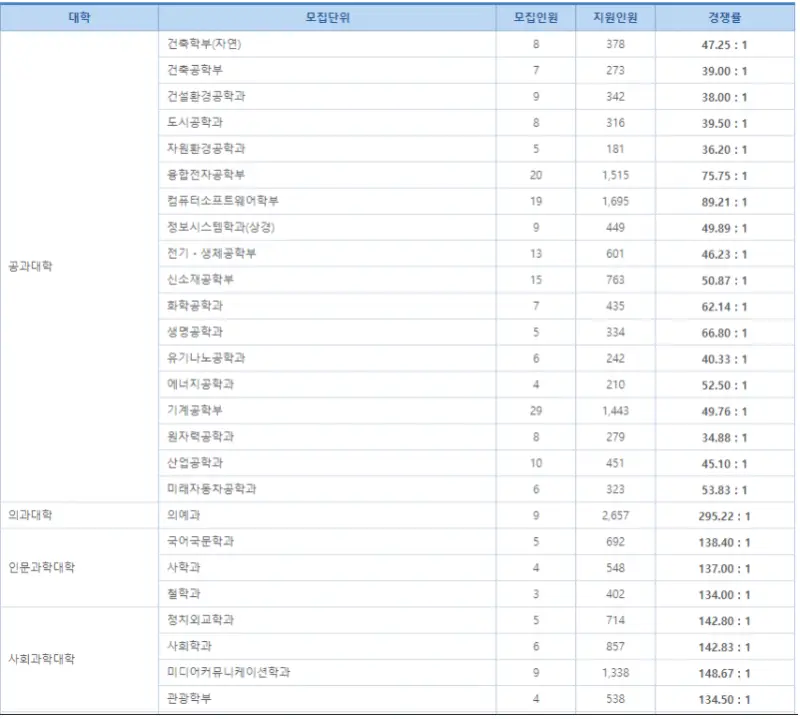Select the 134.50 : 1 competition ratio
This screenshot has height=719, width=800.
coord(724,700)
